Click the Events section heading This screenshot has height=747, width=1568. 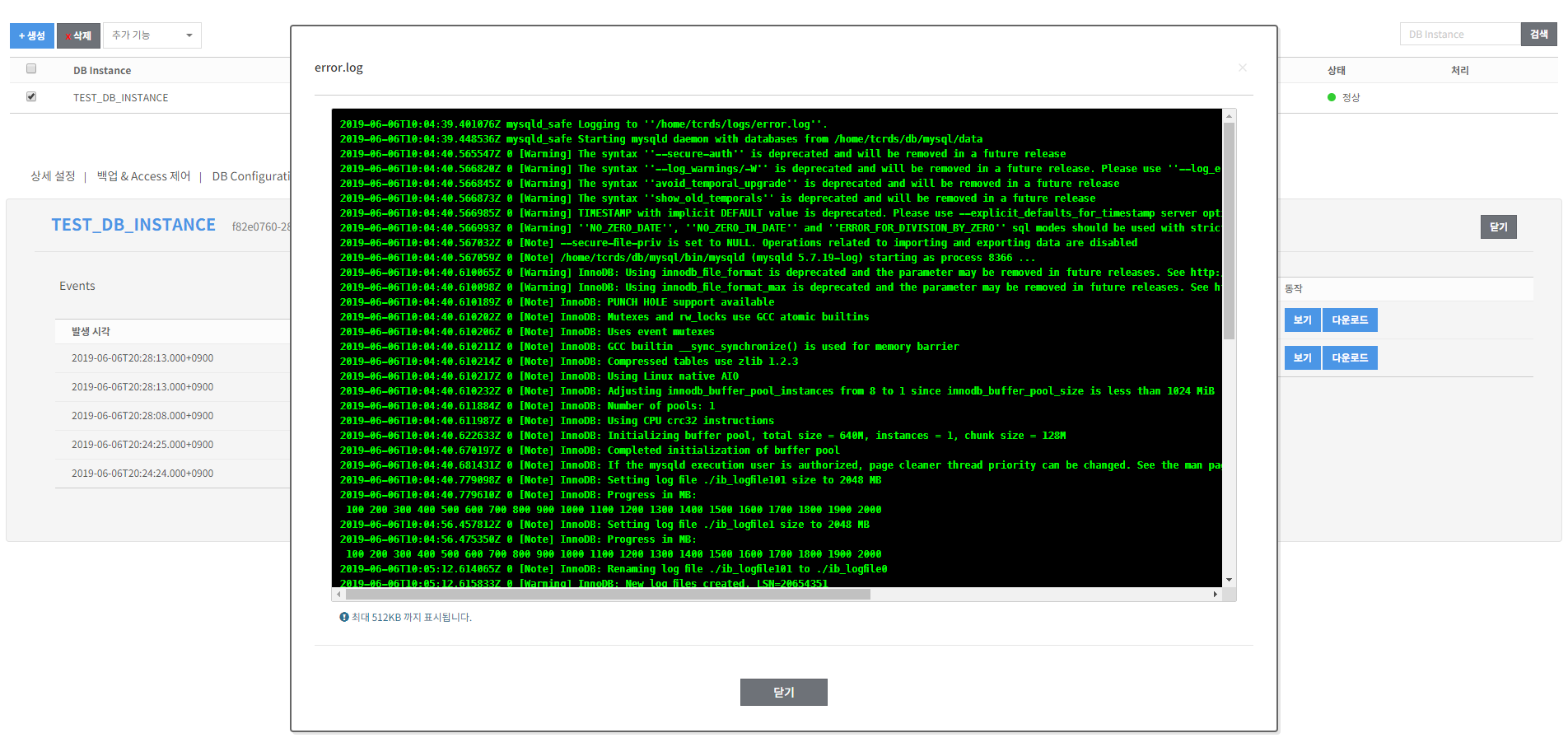pos(77,286)
